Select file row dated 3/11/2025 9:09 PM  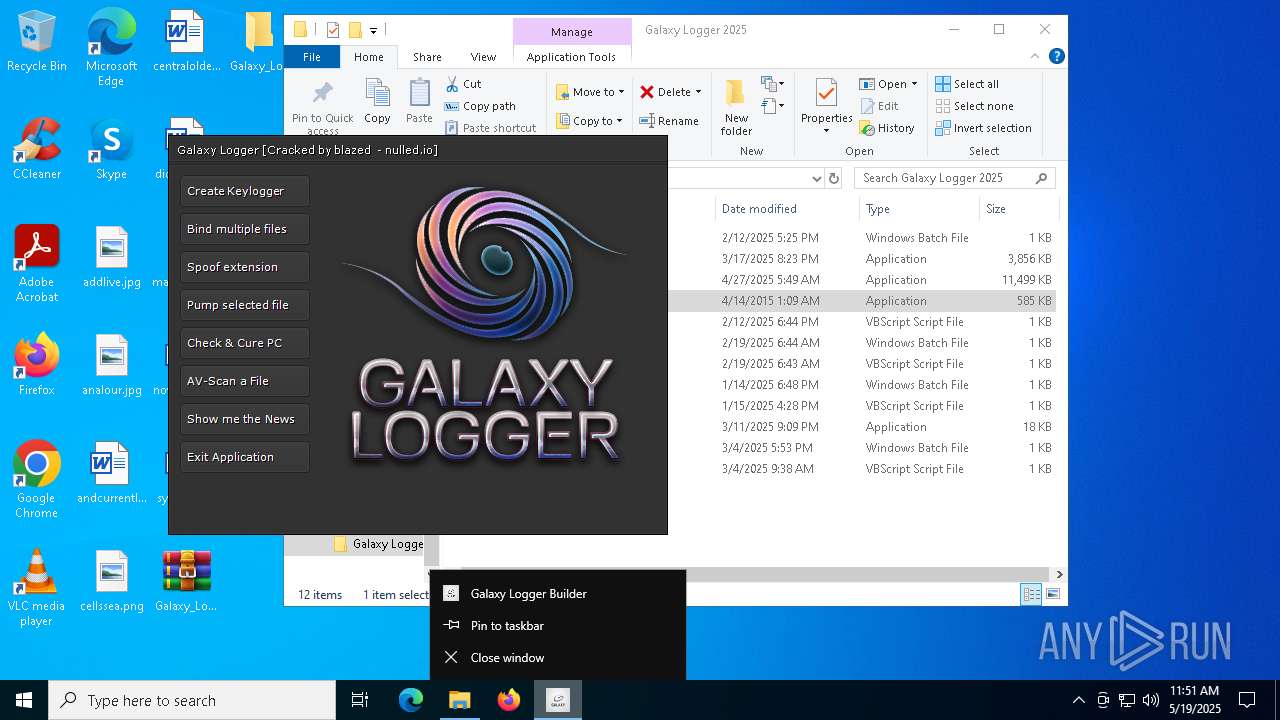[x=862, y=427]
